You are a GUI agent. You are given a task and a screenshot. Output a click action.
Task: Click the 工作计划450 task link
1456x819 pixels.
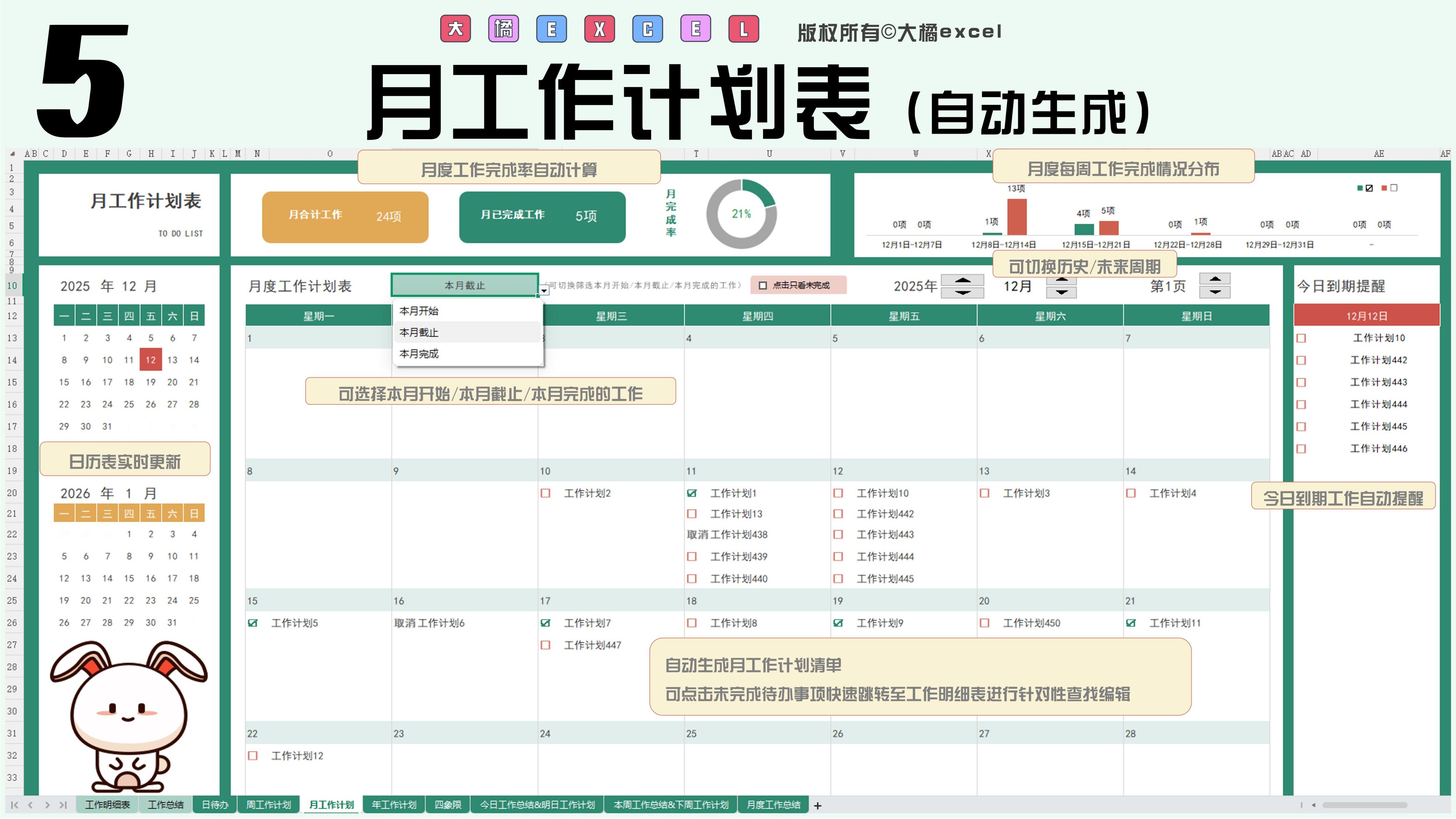pyautogui.click(x=1031, y=623)
